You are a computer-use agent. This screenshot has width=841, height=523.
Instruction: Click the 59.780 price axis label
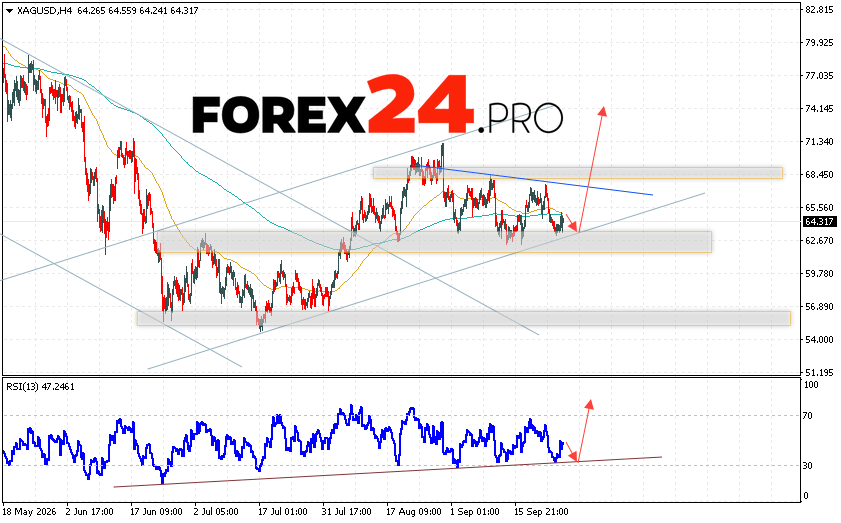click(x=819, y=274)
